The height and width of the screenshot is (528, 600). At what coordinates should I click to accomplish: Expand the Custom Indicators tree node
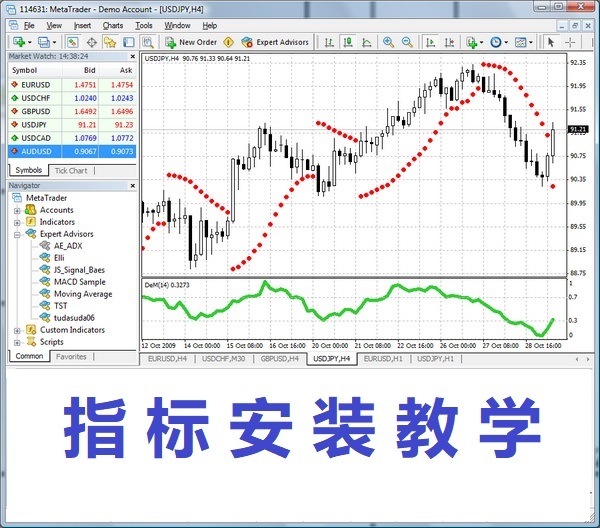coord(17,331)
